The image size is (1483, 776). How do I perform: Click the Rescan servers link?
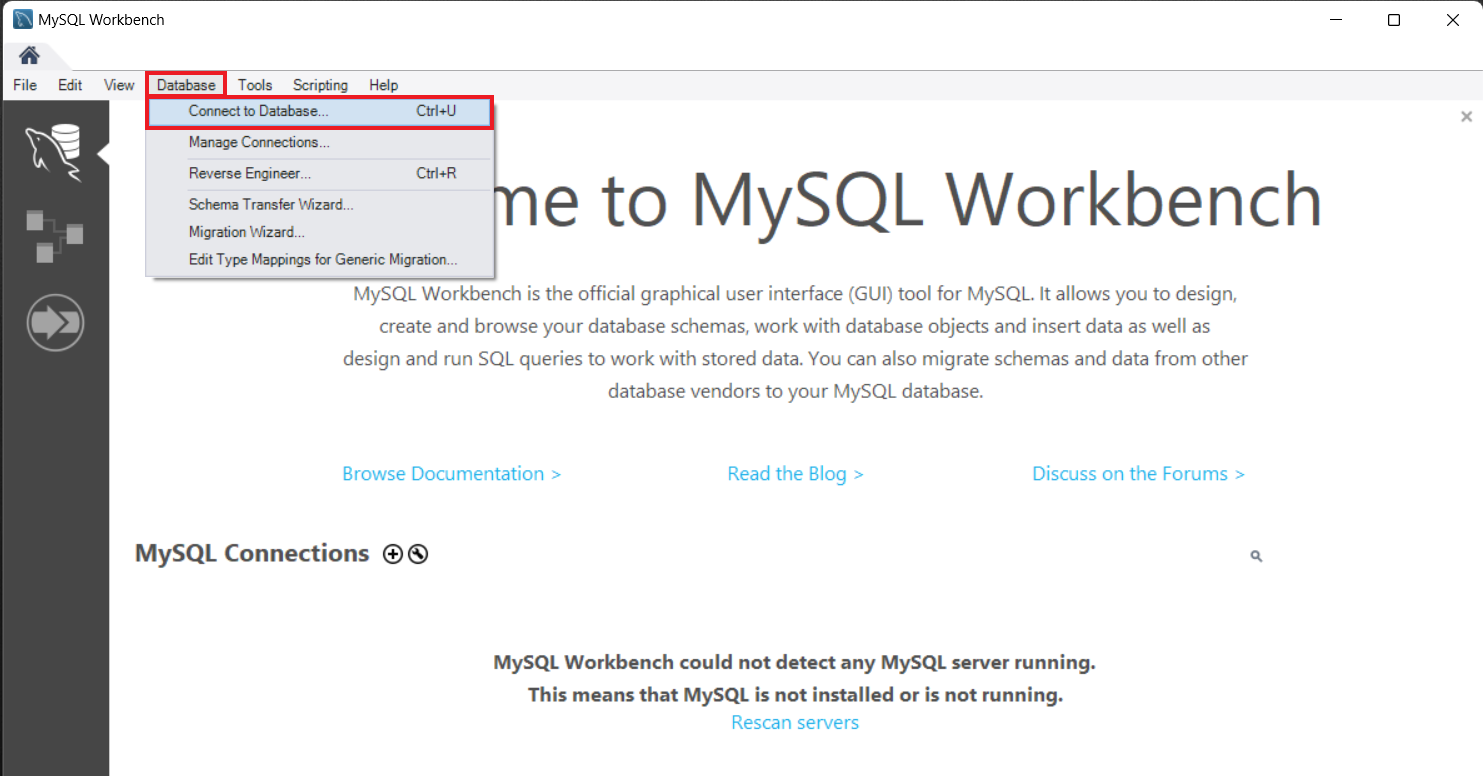pyautogui.click(x=795, y=722)
